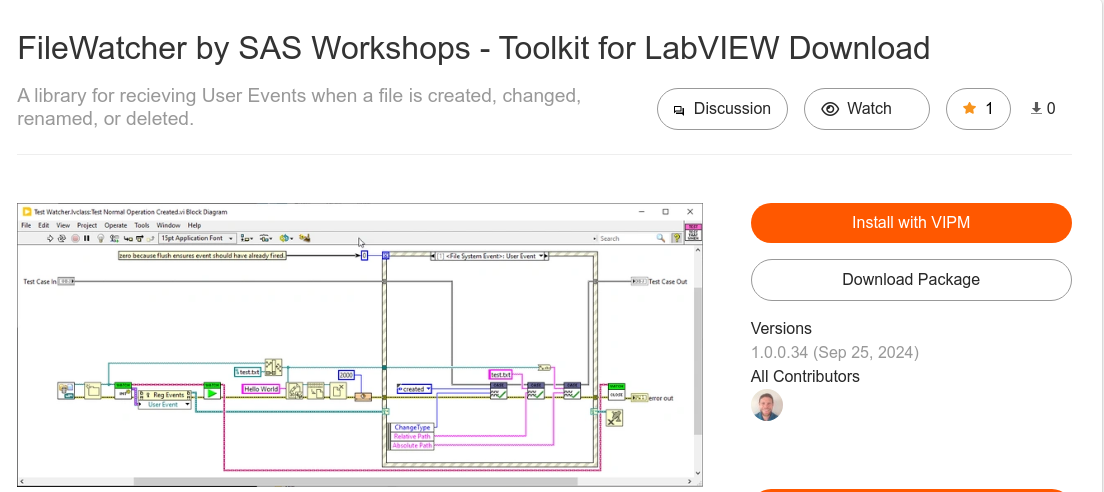This screenshot has height=492, width=1104.
Task: Open the Align Objects dropdown
Action: coord(246,238)
